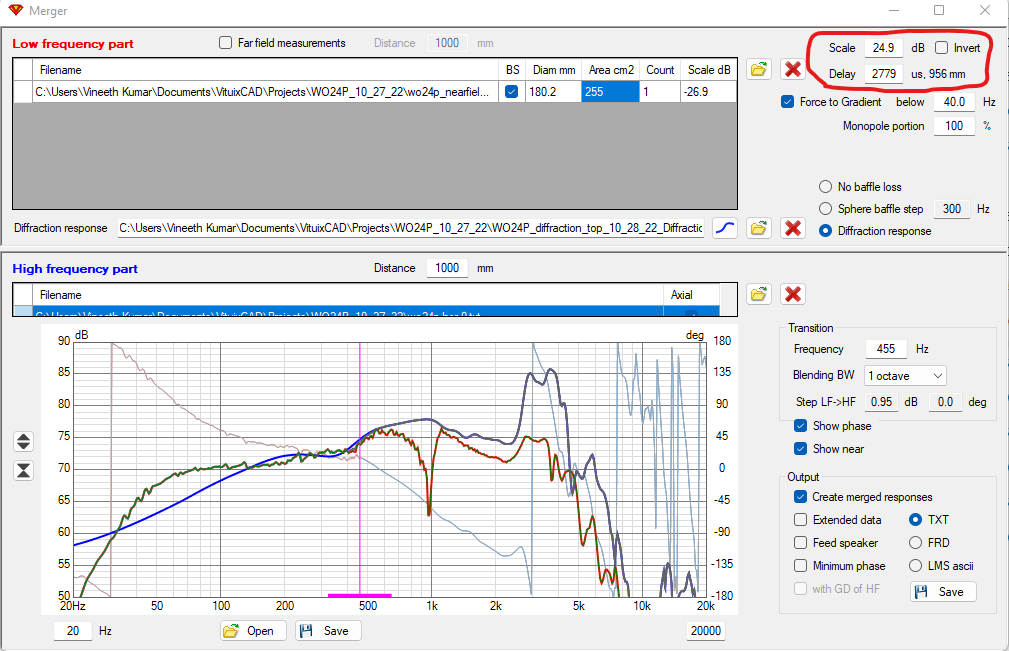Click the Scale dB cell -26.9
The image size is (1009, 651).
click(708, 91)
